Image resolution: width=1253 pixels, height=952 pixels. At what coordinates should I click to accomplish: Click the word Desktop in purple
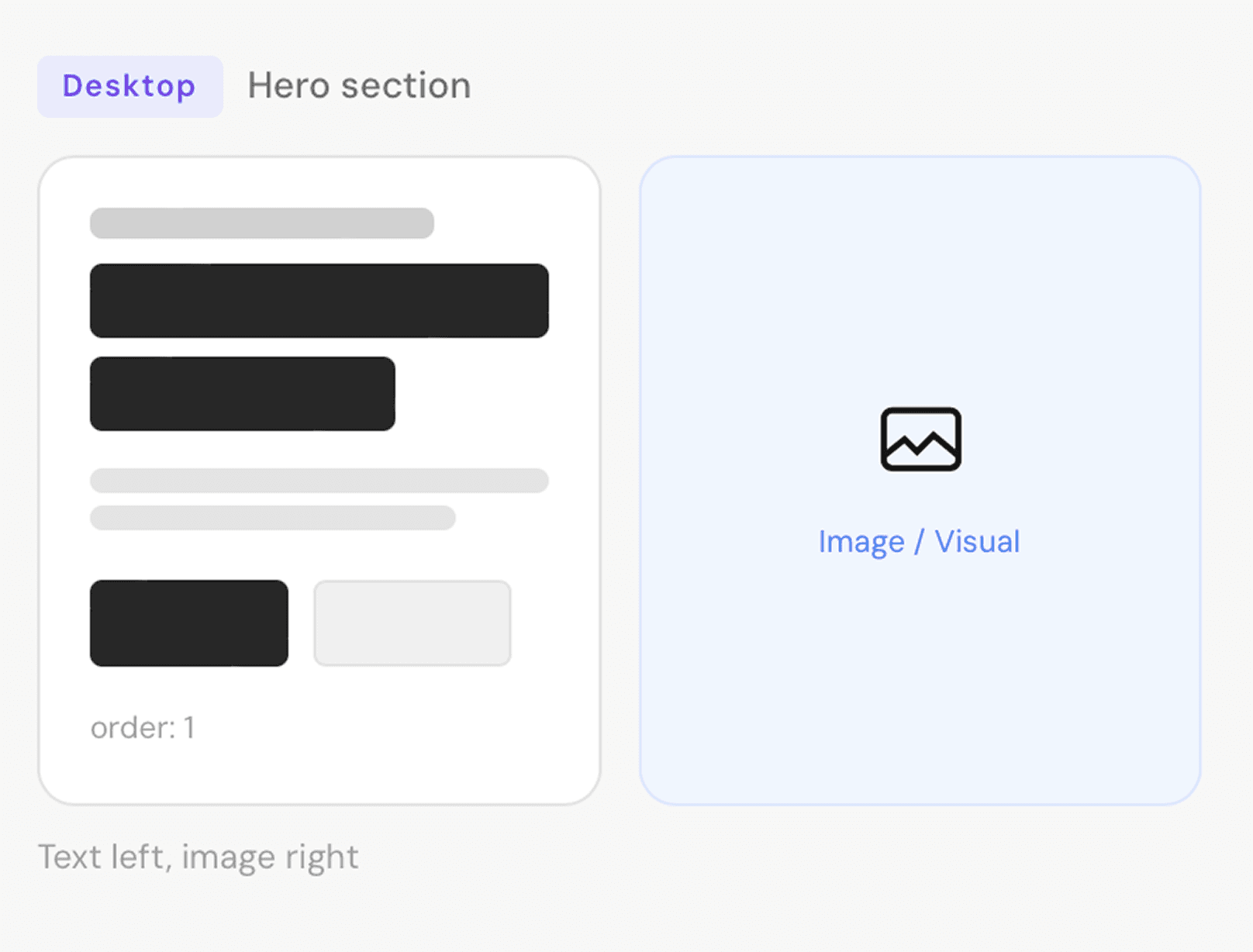pos(129,86)
